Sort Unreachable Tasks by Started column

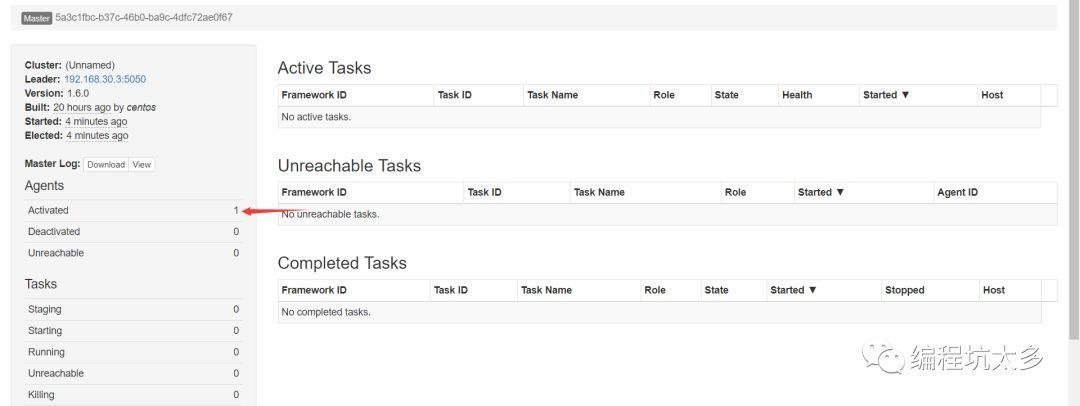[820, 192]
